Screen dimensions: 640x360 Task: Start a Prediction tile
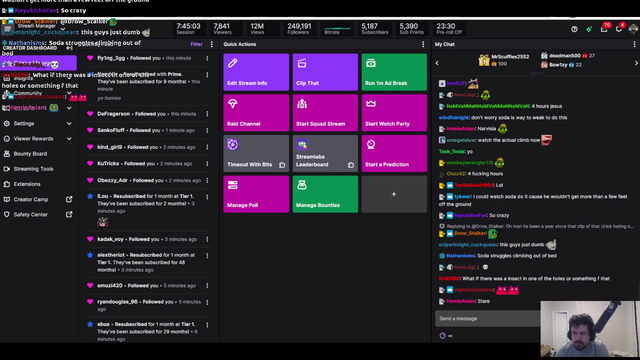[x=394, y=153]
